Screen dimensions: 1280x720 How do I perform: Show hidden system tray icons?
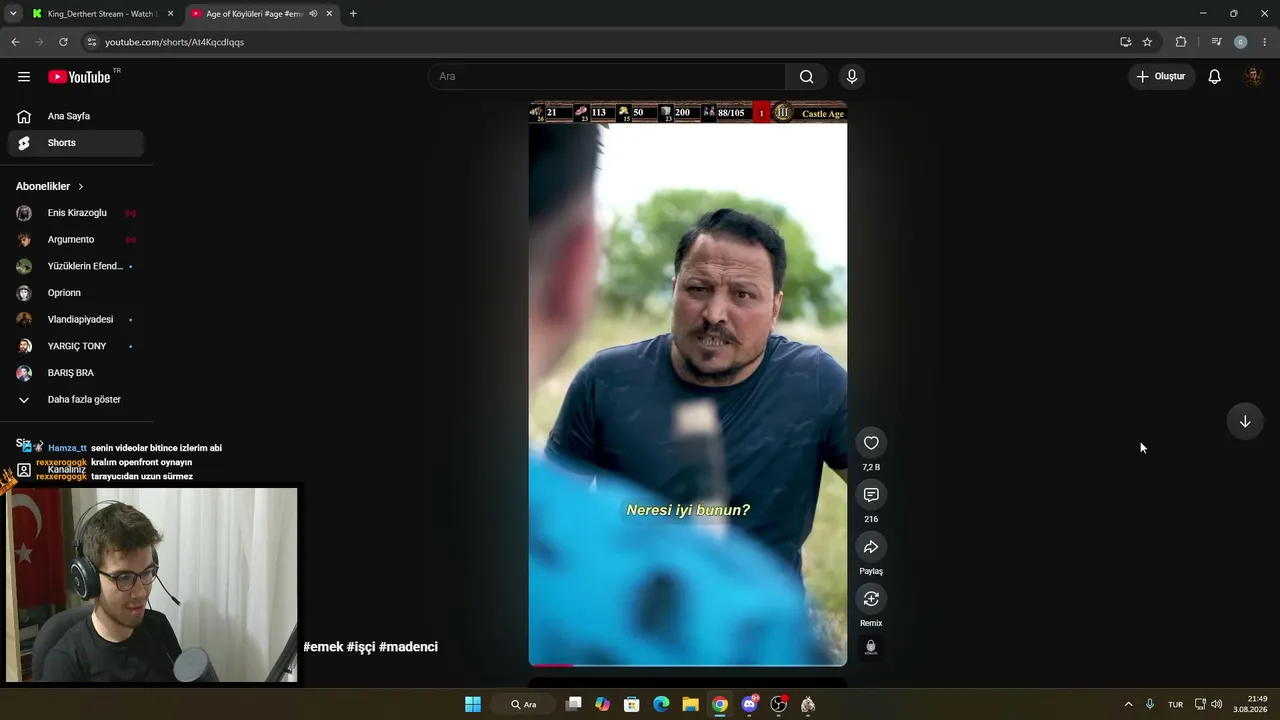pyautogui.click(x=1128, y=705)
